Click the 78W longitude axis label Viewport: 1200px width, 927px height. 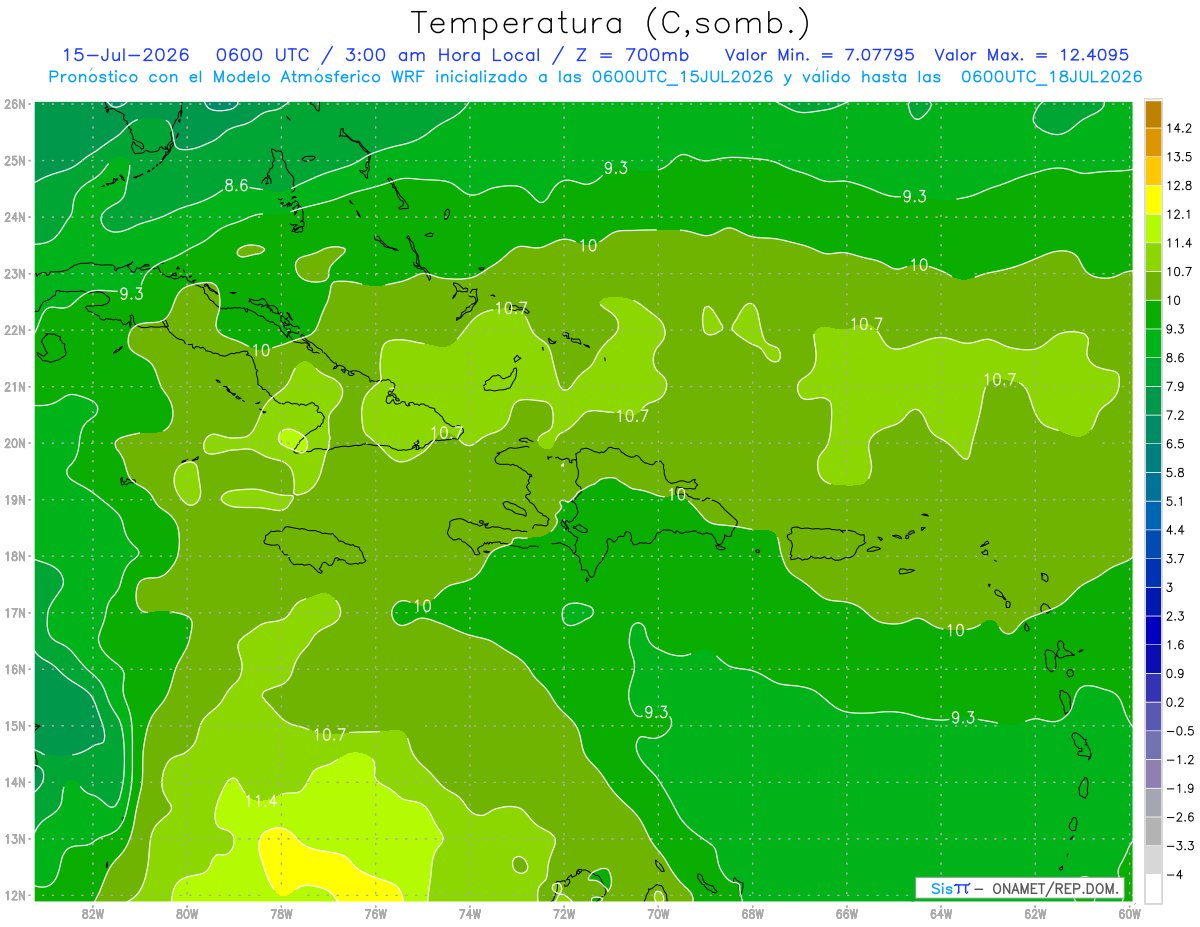tap(281, 913)
